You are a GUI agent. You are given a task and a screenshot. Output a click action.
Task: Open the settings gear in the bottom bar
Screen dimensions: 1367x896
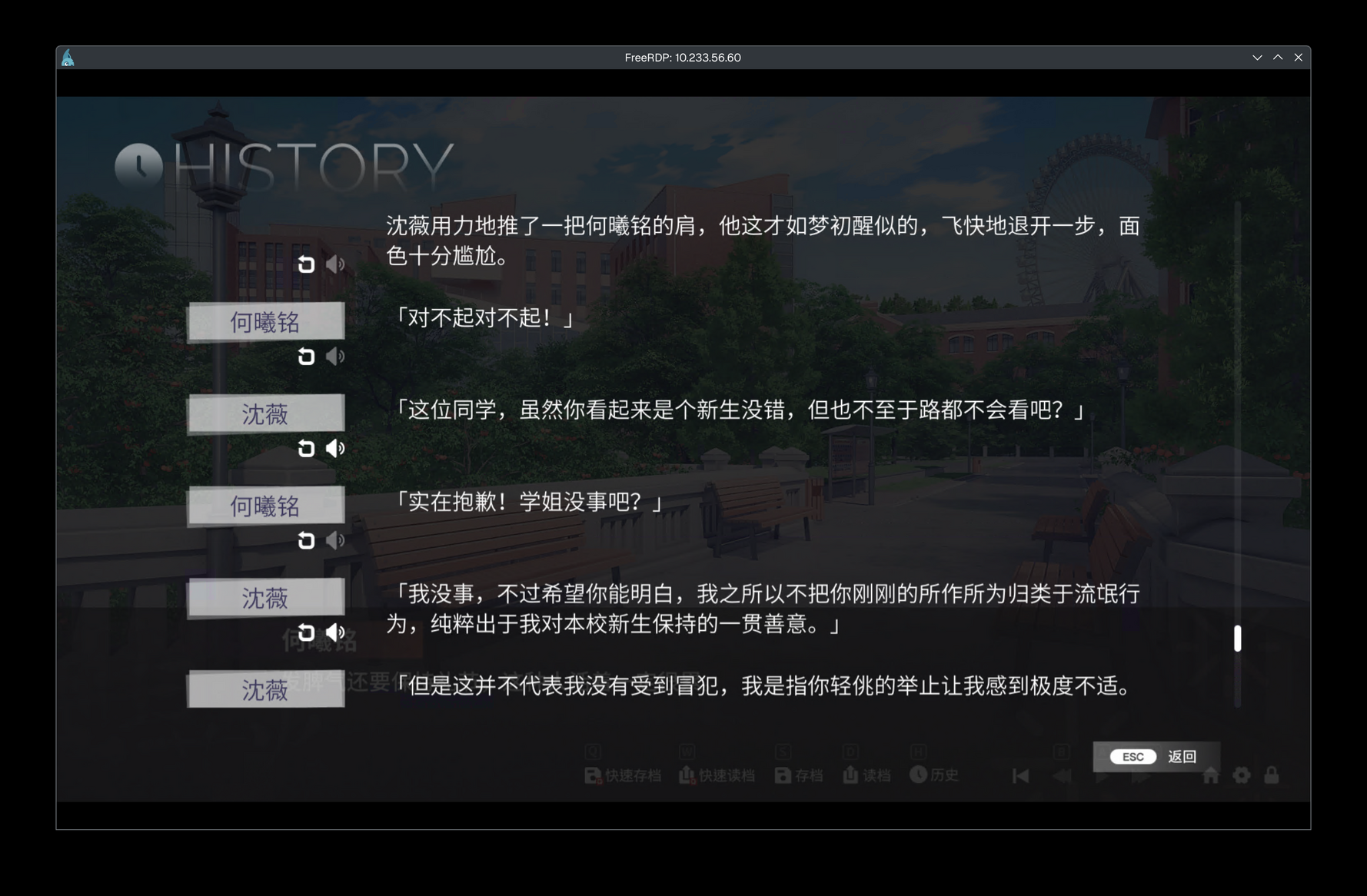click(x=1241, y=775)
